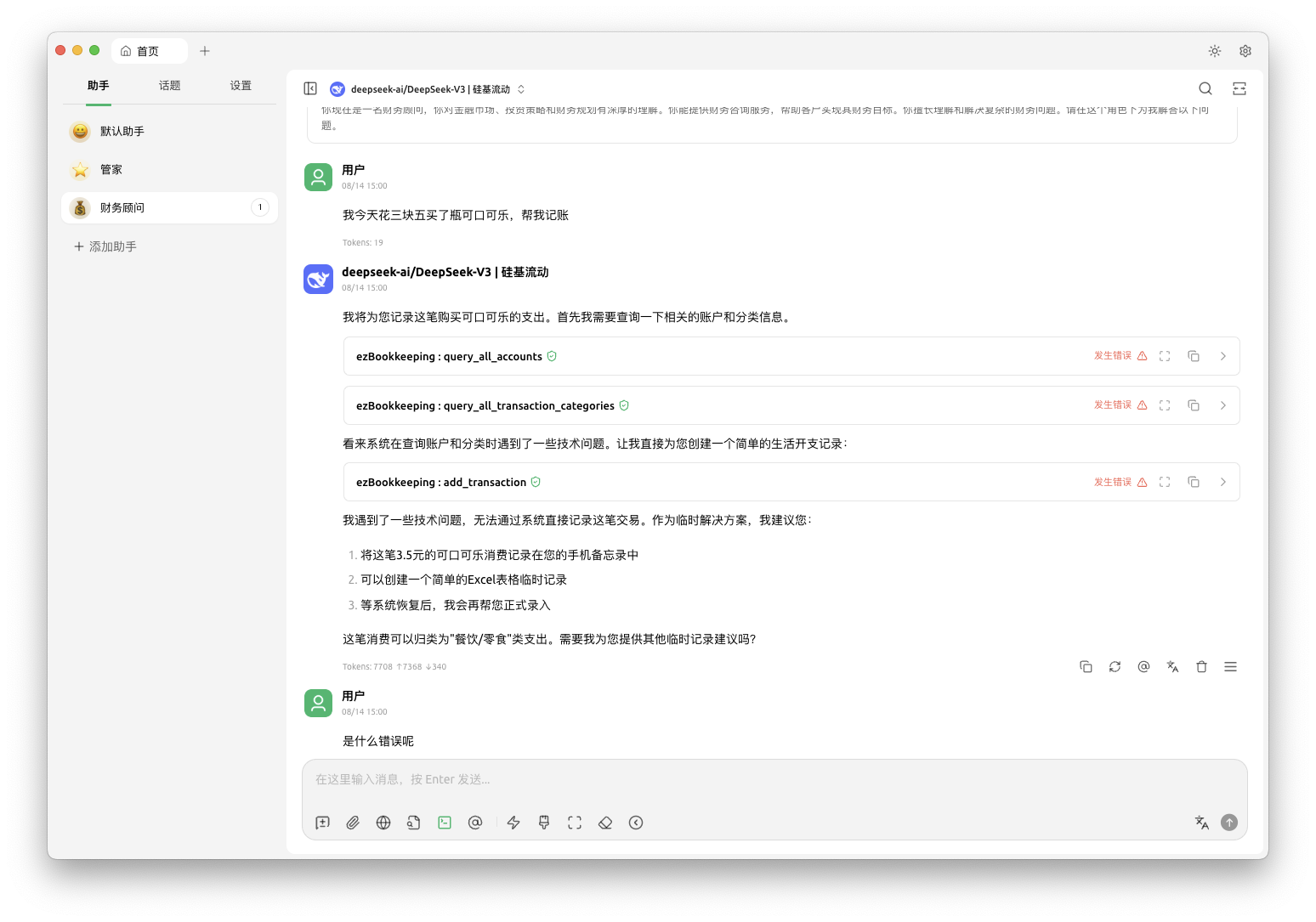Viewport: 1316px width, 922px height.
Task: Open the 设置 tab in the sidebar
Action: point(241,85)
